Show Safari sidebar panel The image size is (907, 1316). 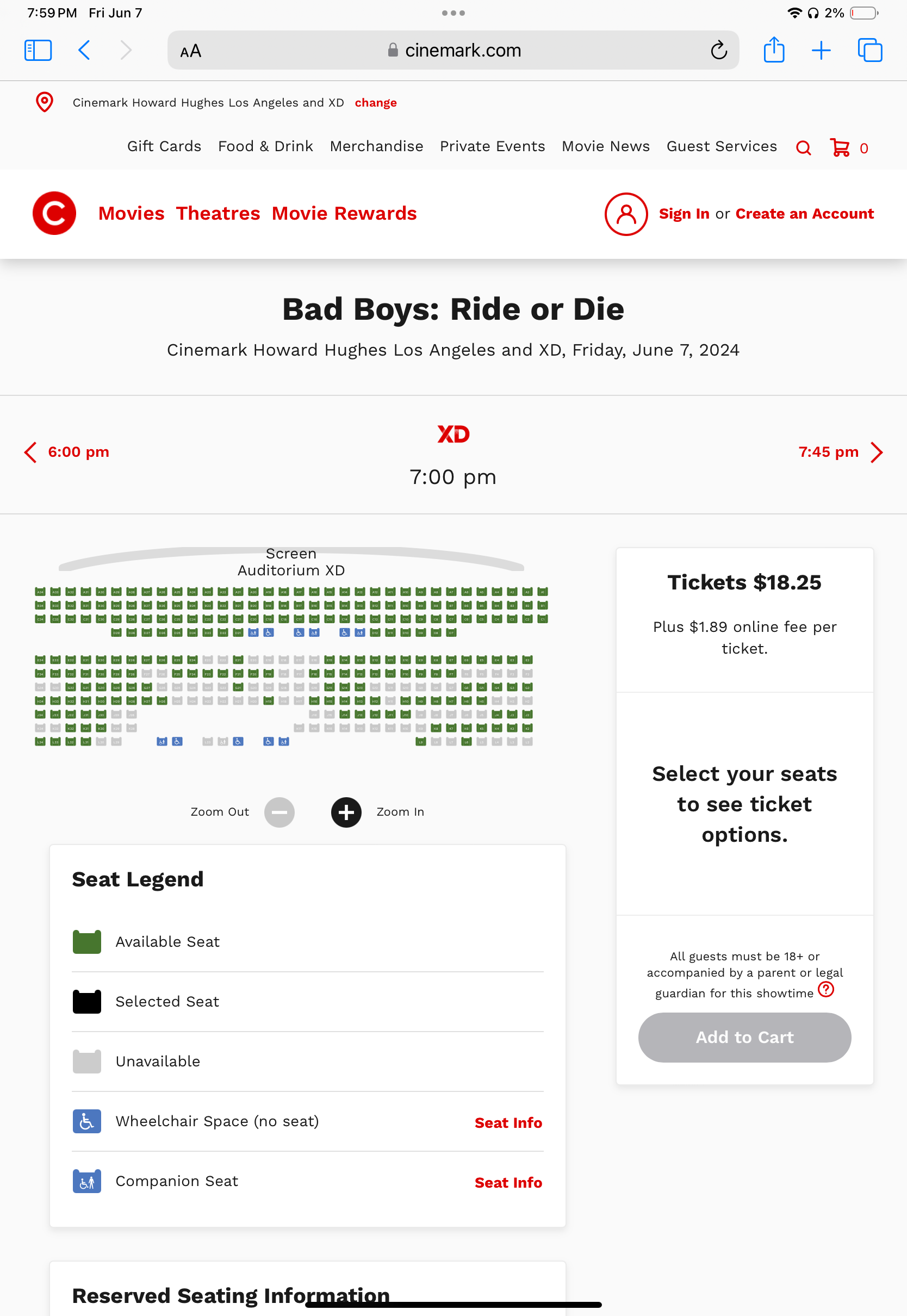pos(38,50)
